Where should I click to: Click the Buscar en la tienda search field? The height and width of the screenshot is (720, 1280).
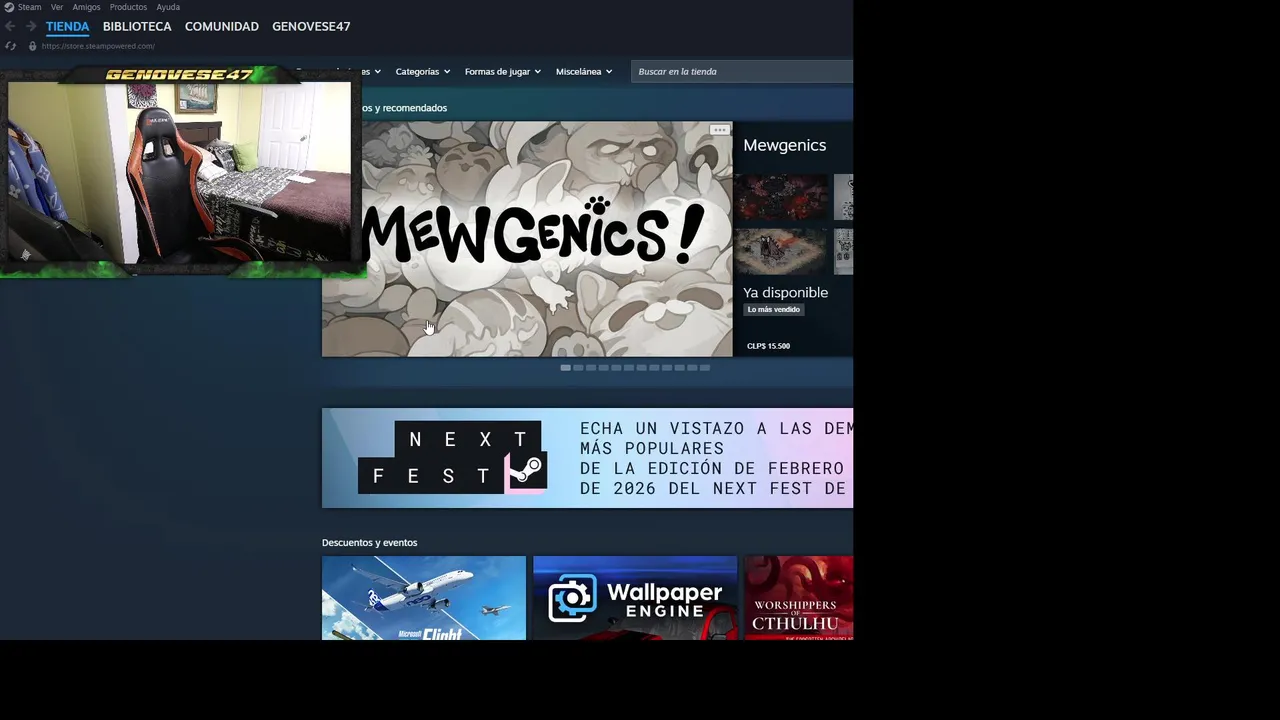point(742,72)
